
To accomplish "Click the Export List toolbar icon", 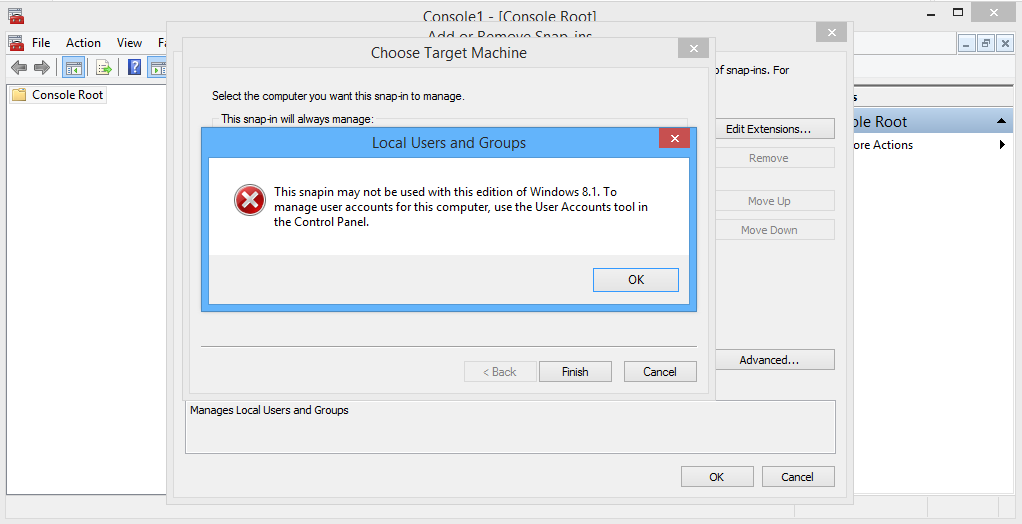I will pyautogui.click(x=103, y=67).
